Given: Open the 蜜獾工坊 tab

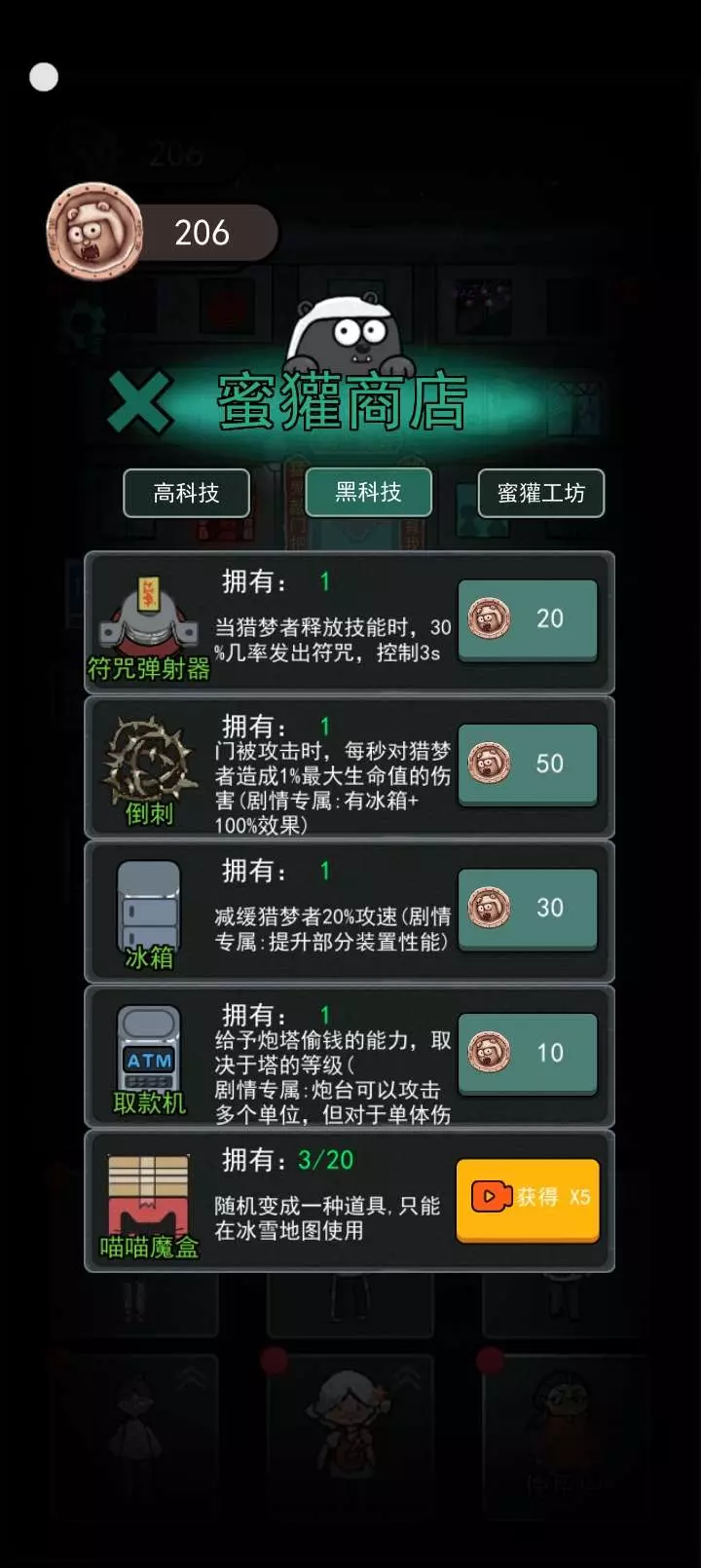Looking at the screenshot, I should tap(541, 493).
